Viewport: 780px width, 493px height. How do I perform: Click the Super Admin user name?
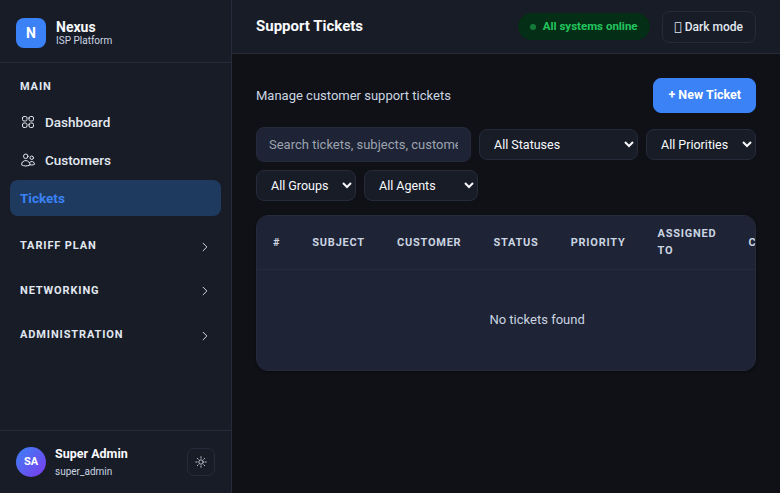(92, 454)
